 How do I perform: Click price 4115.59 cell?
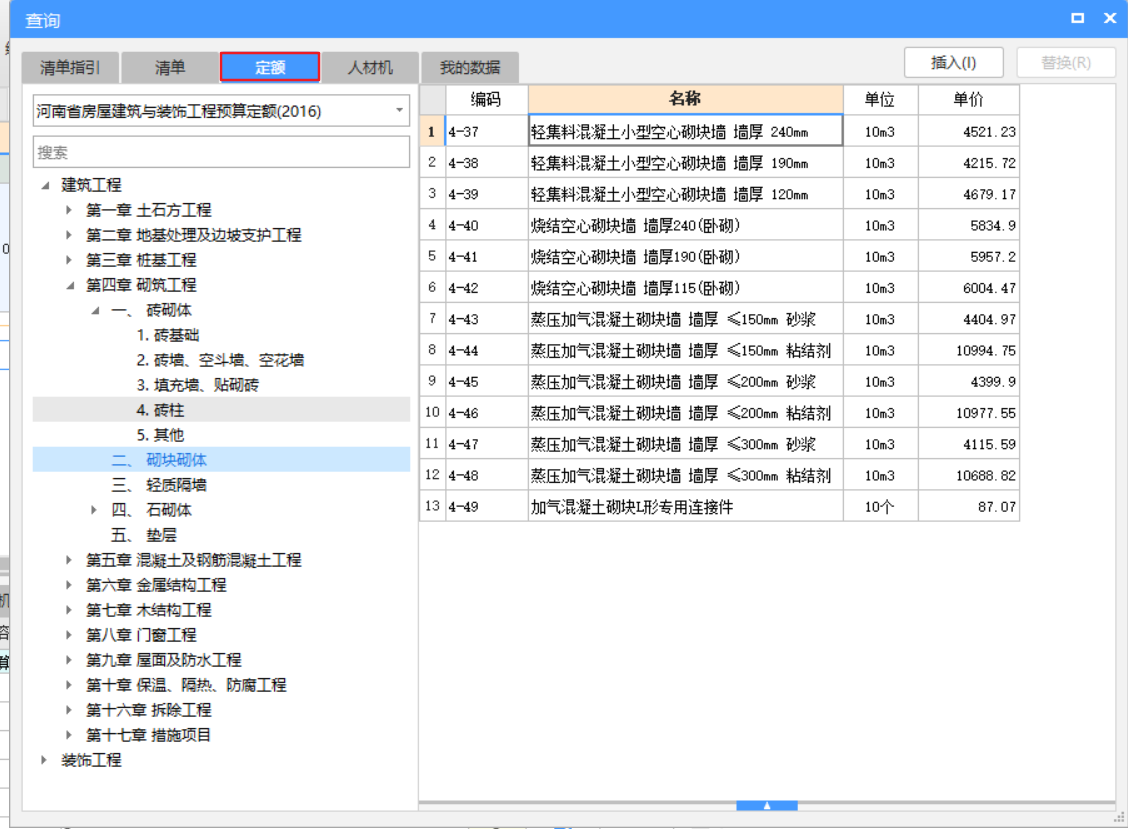968,445
